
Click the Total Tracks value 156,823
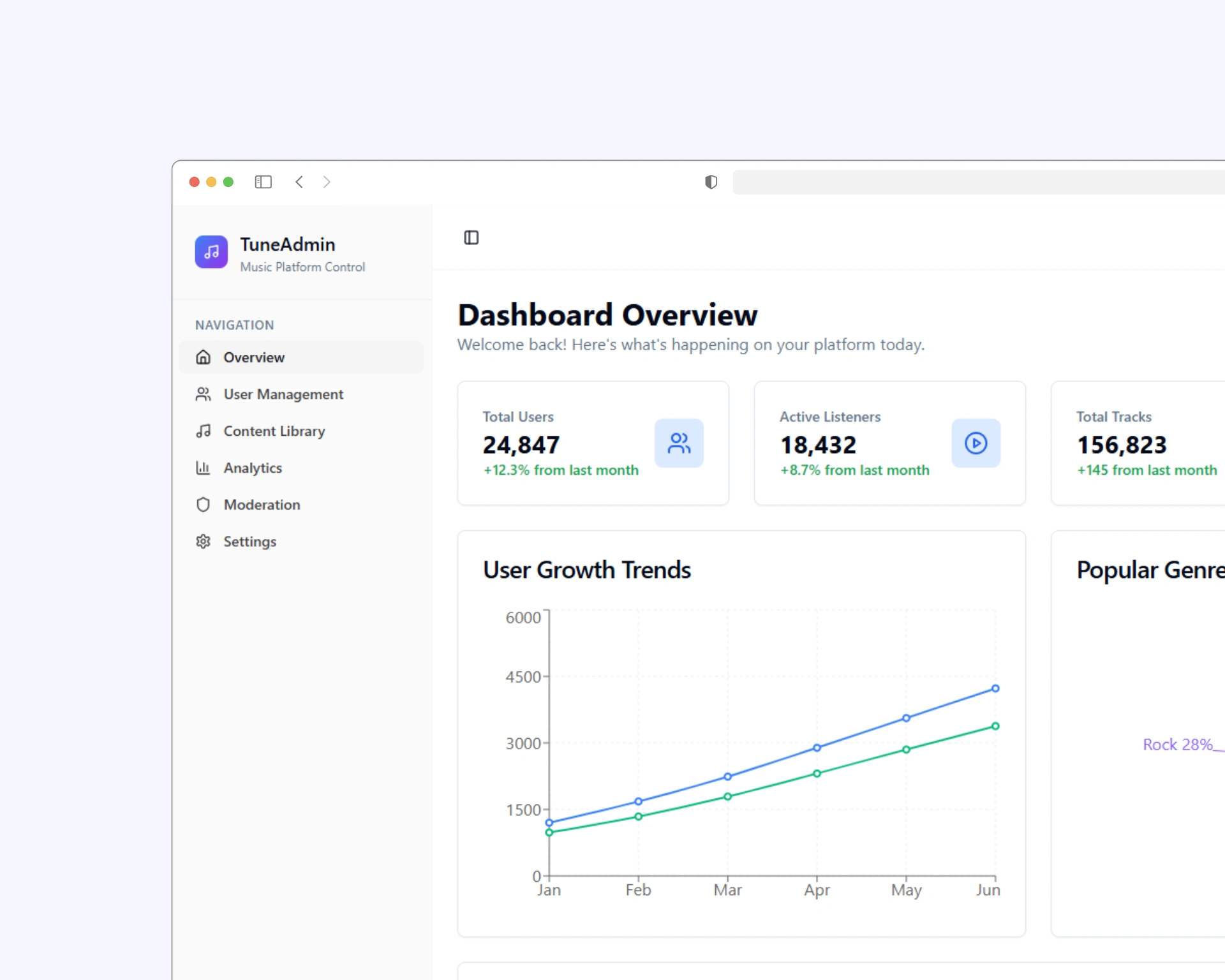[x=1122, y=445]
